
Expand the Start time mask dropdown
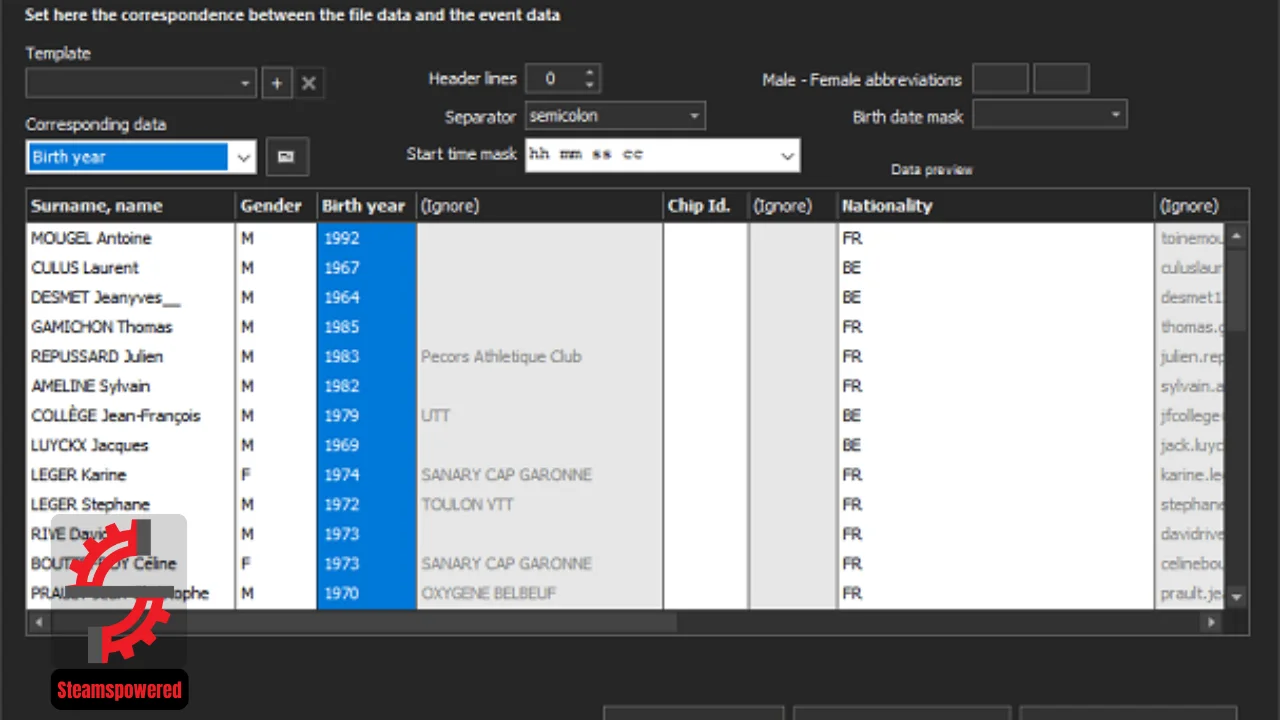(787, 155)
